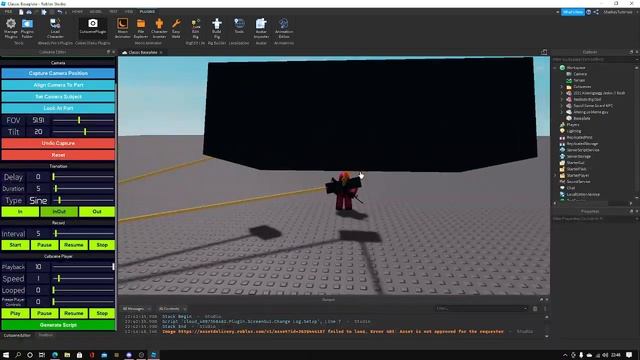Image resolution: width=640 pixels, height=360 pixels.
Task: Click the red Reset button
Action: (58, 155)
